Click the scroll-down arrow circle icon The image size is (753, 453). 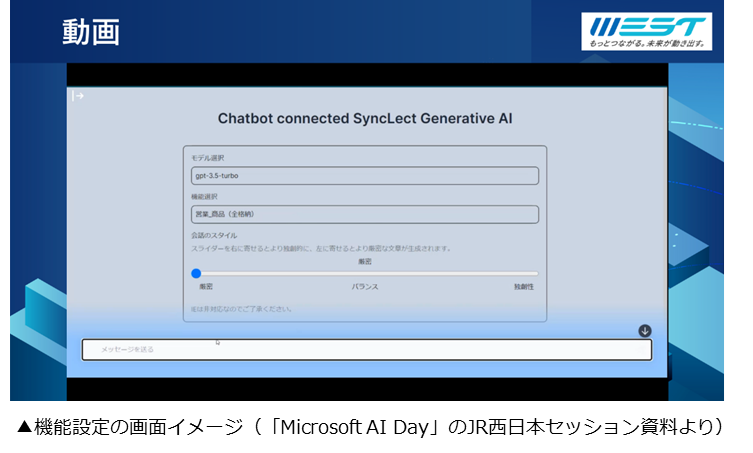(x=644, y=331)
